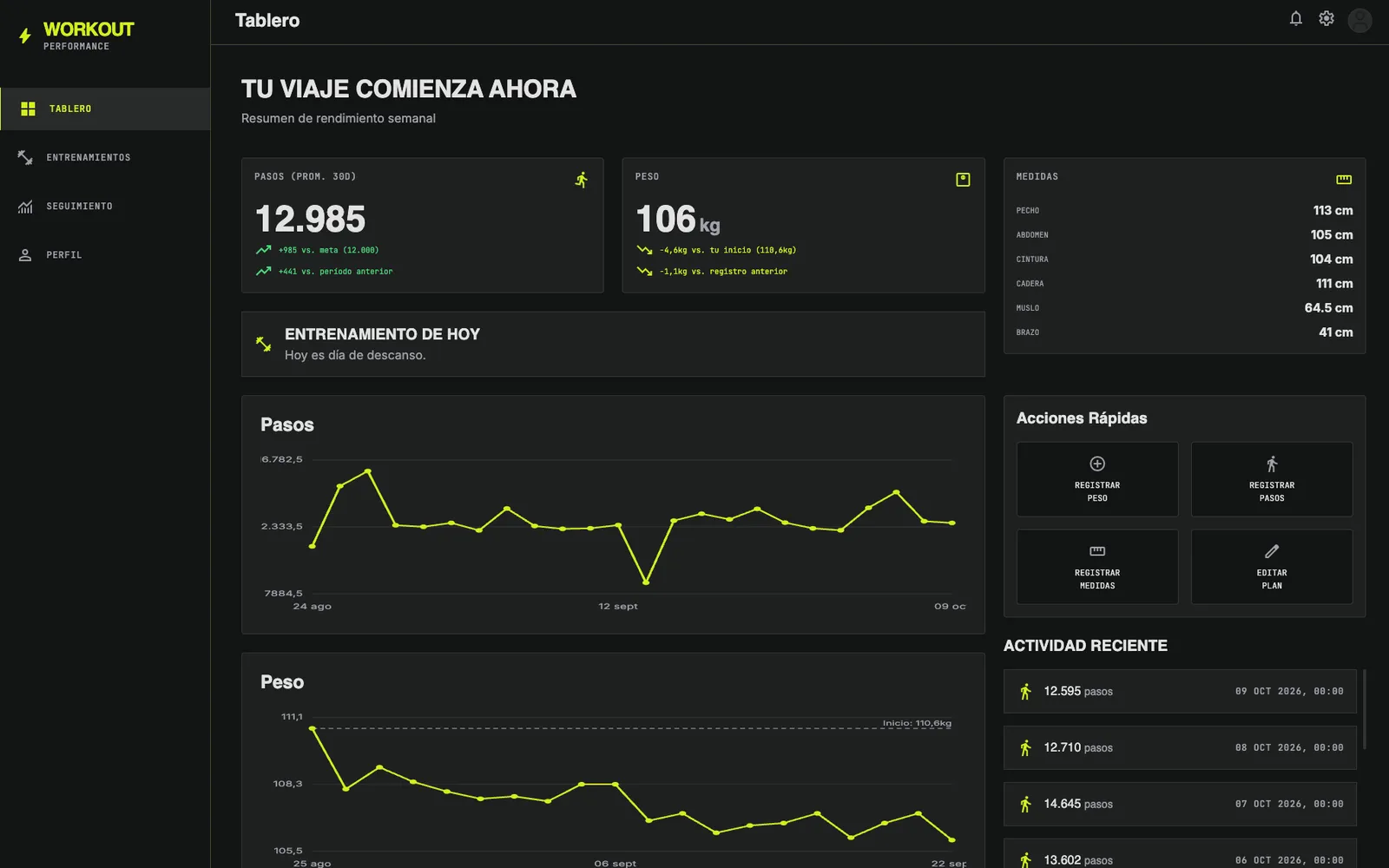Select the Entrenamiento de Hoy card
Screen dimensions: 1389x868
(x=613, y=344)
